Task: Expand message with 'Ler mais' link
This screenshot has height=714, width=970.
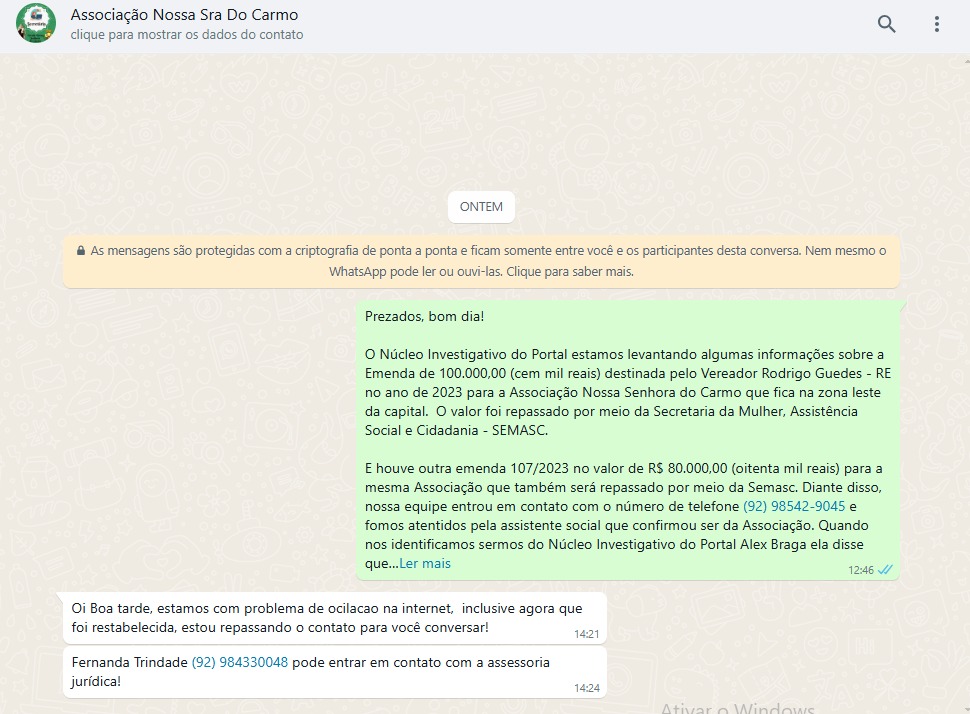Action: coord(425,564)
